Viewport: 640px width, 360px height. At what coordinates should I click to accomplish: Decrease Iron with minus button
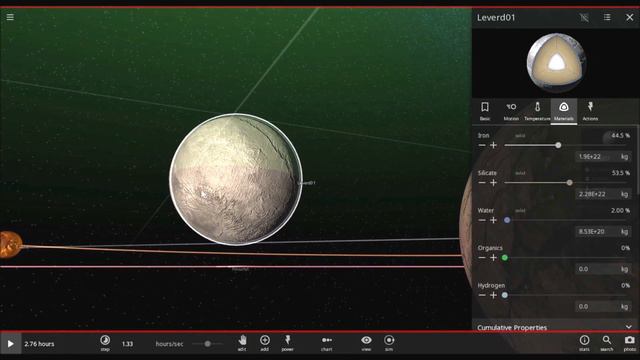point(482,145)
